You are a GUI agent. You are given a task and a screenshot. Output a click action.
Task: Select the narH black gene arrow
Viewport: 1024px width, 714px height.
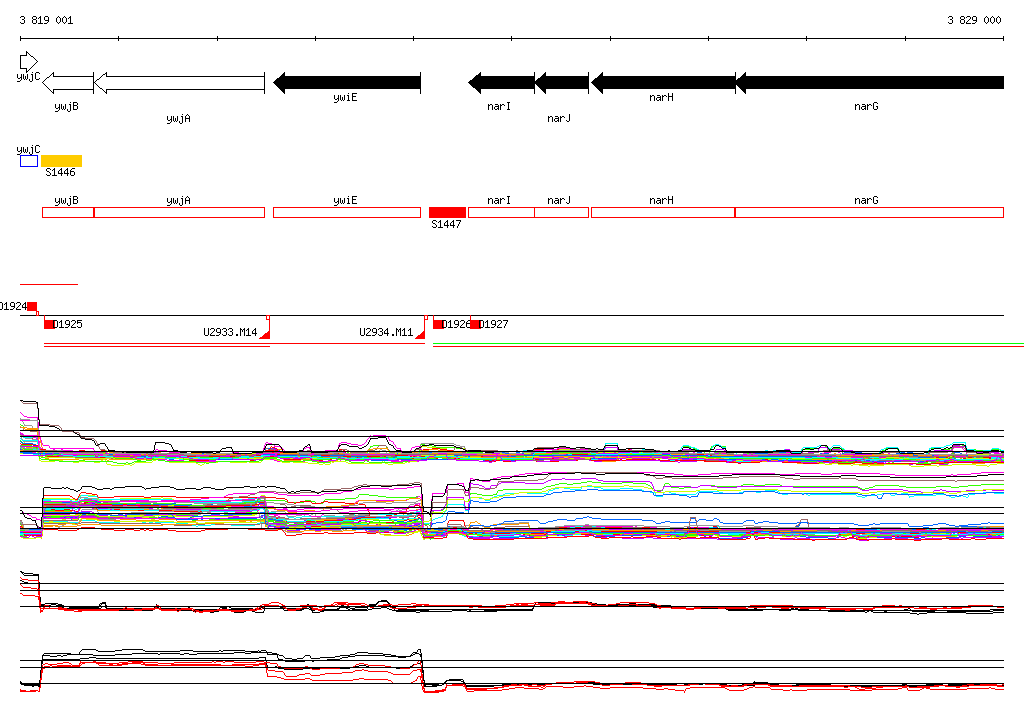[663, 82]
